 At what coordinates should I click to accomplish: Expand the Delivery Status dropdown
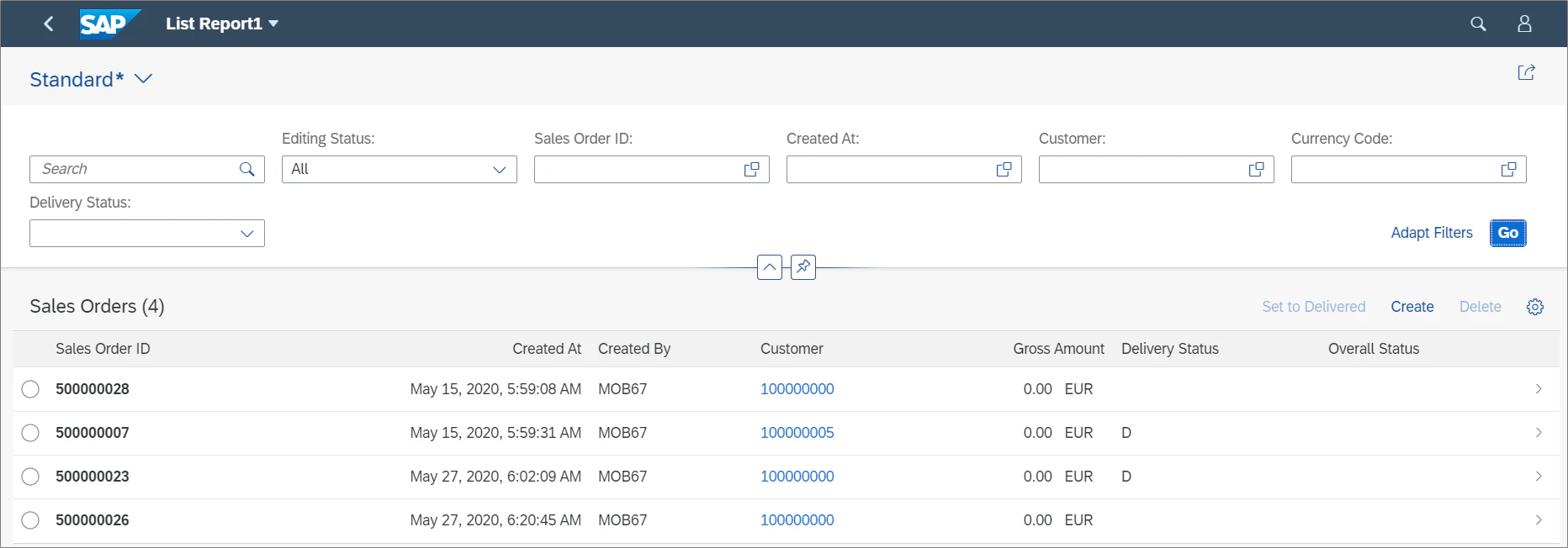click(x=246, y=234)
